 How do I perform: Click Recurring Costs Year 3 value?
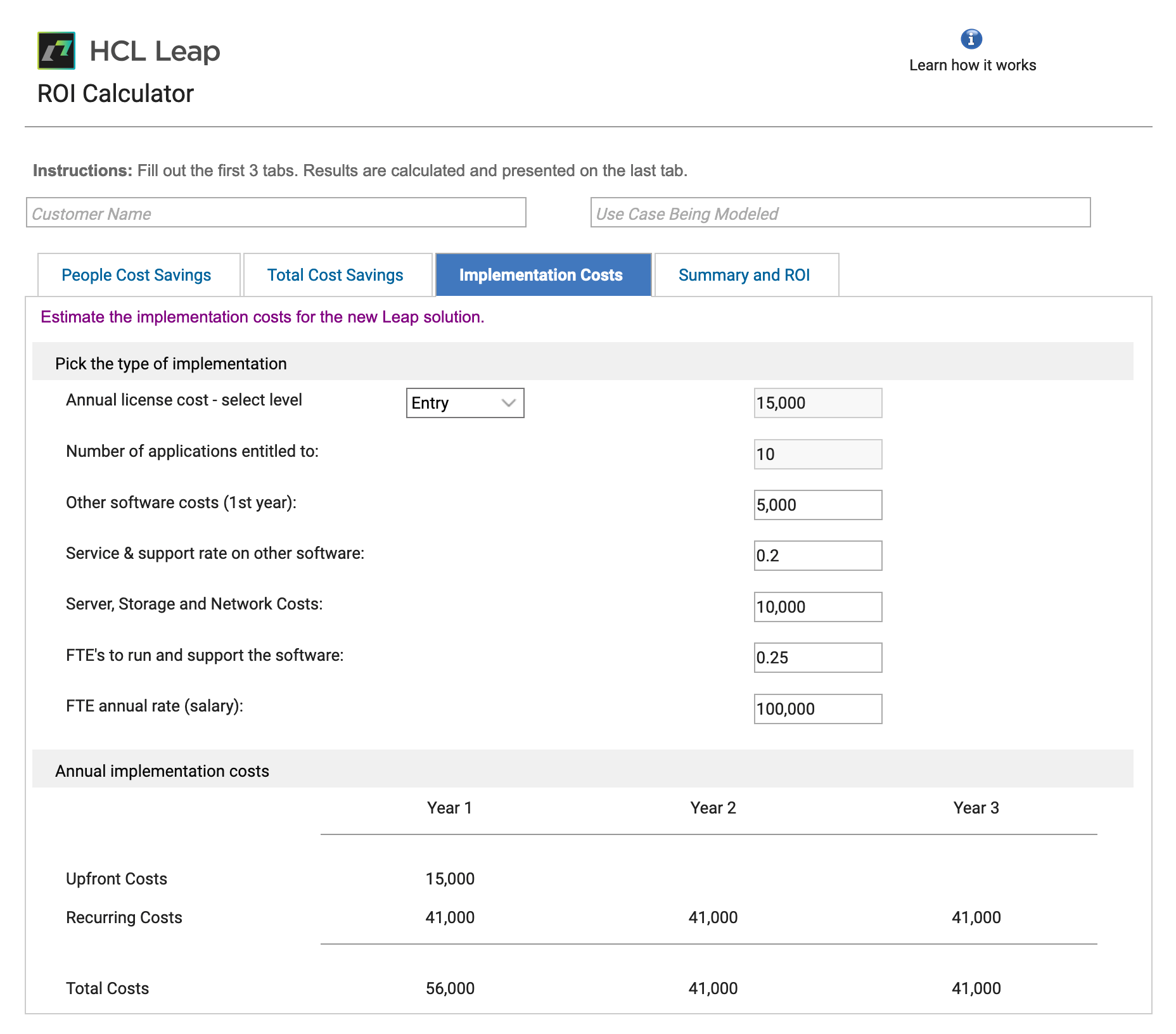(x=976, y=917)
